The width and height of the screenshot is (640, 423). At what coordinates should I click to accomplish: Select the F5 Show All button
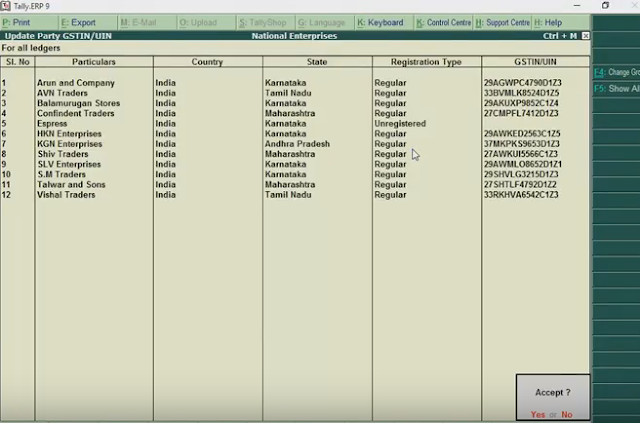tap(616, 89)
